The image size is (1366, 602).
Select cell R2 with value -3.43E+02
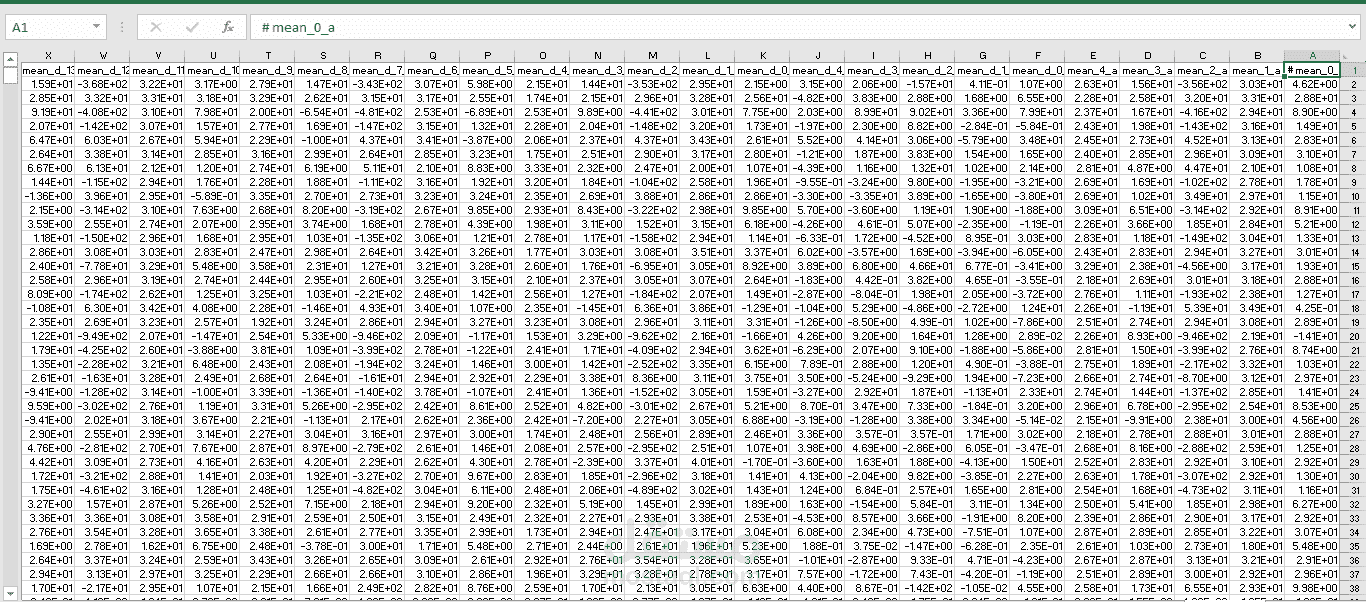click(x=377, y=84)
